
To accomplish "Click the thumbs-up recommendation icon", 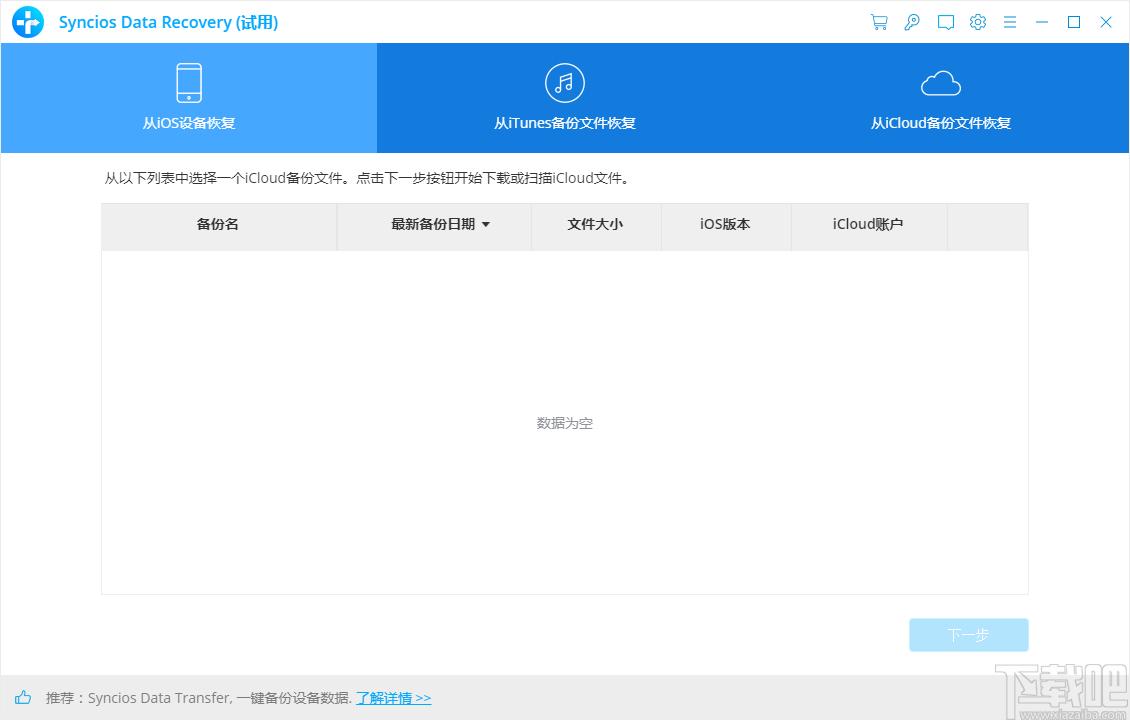I will [x=23, y=697].
